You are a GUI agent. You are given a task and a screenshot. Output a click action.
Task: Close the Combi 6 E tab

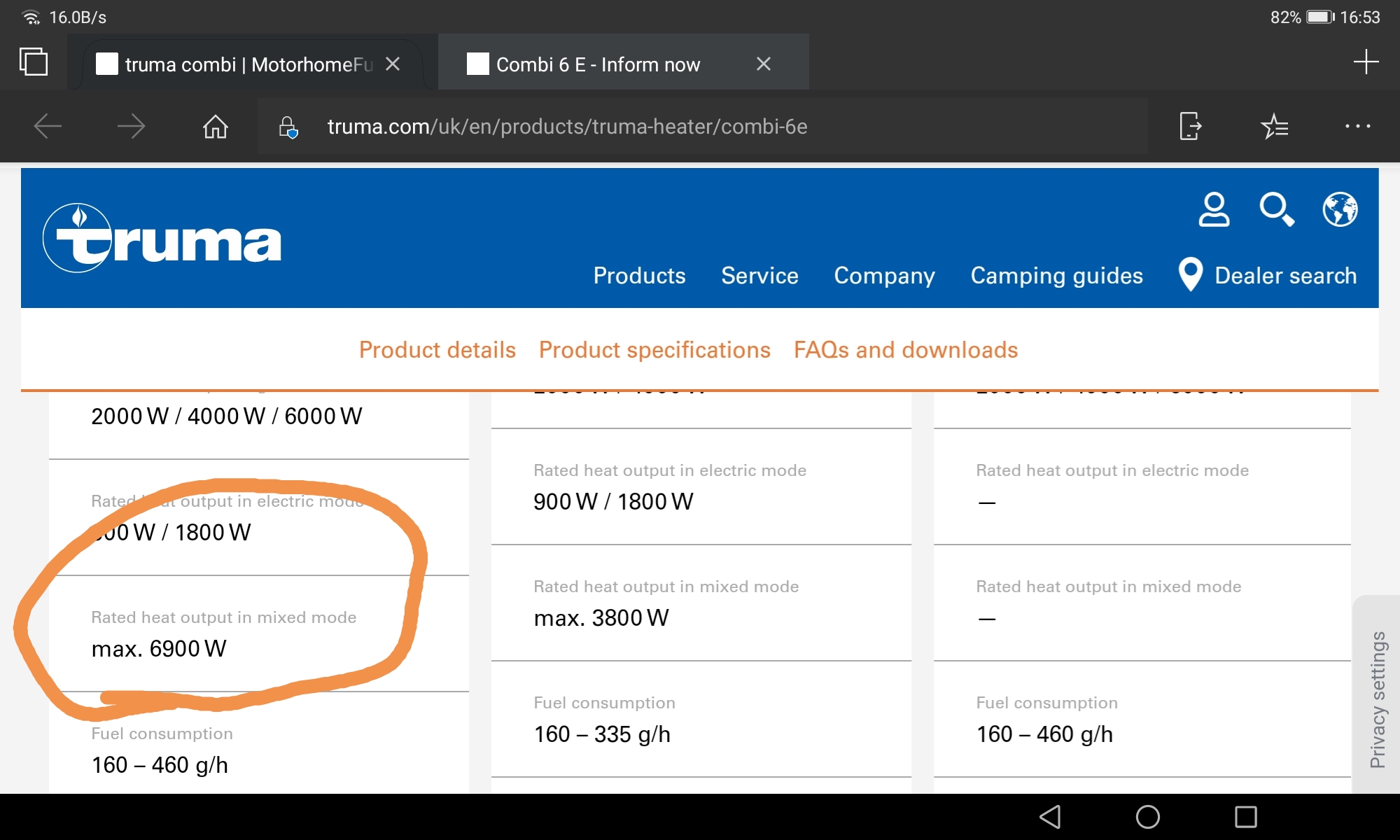pyautogui.click(x=764, y=64)
